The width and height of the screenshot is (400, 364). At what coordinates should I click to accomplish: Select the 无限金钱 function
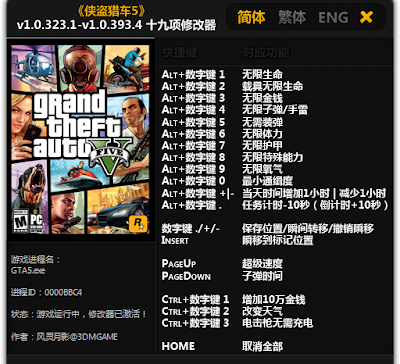(x=262, y=98)
